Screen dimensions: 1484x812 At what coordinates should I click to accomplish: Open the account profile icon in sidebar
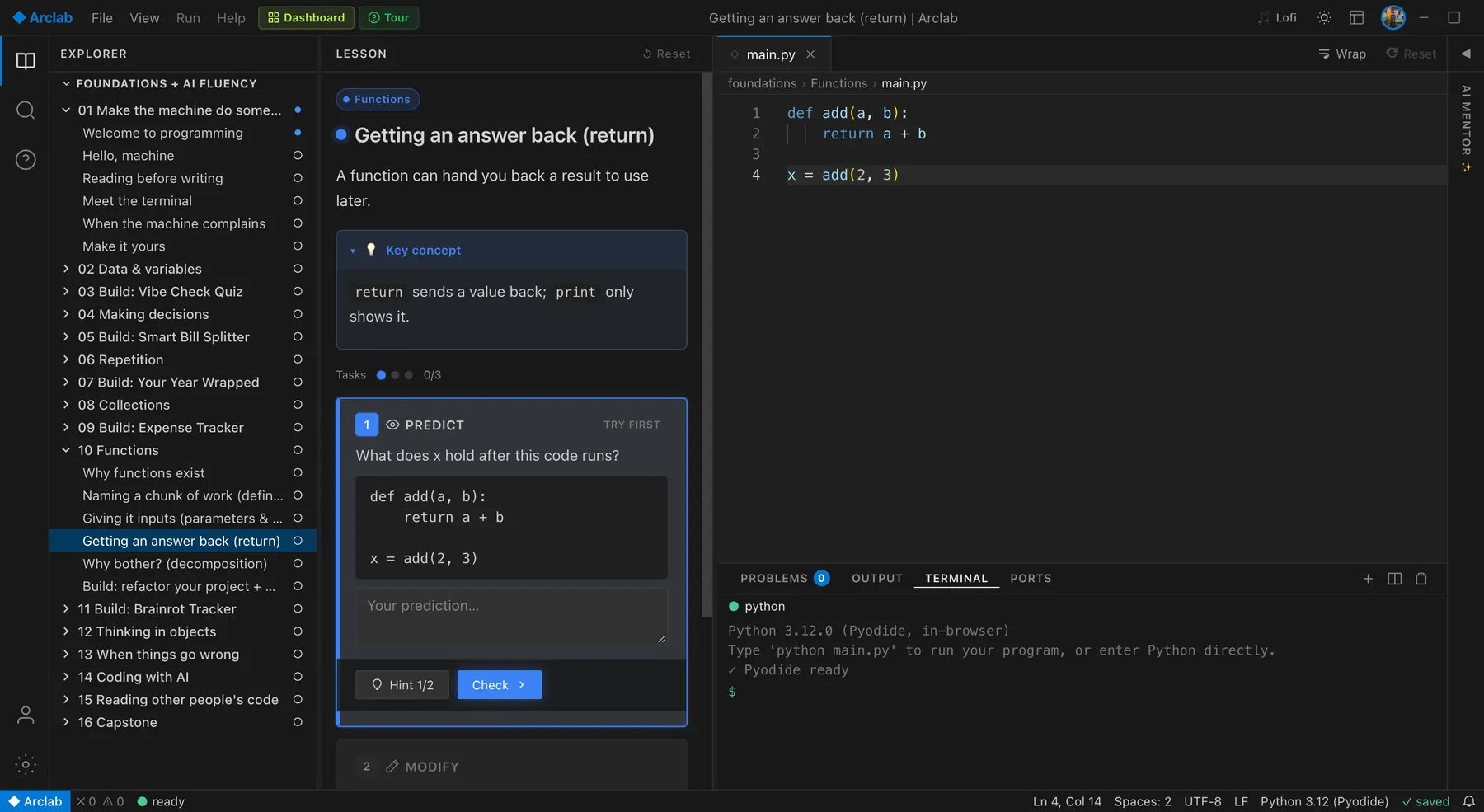coord(26,715)
